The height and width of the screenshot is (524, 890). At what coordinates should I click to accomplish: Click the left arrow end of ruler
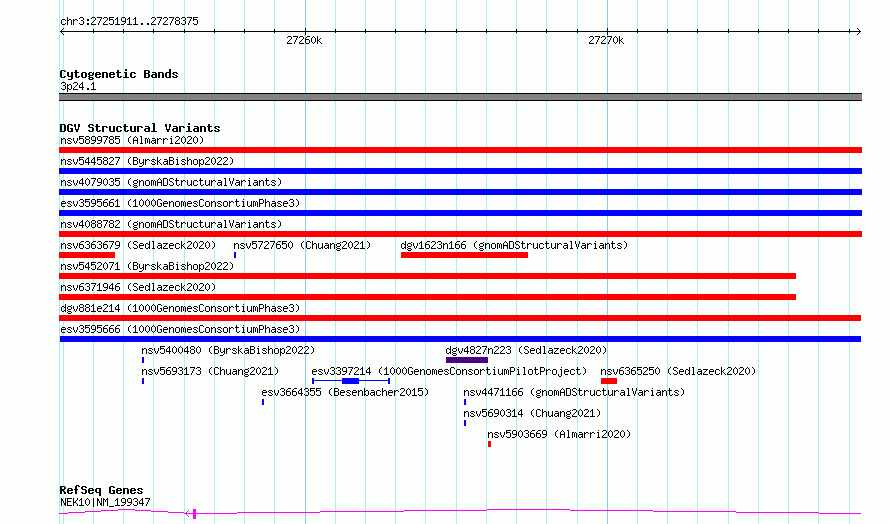pyautogui.click(x=62, y=32)
